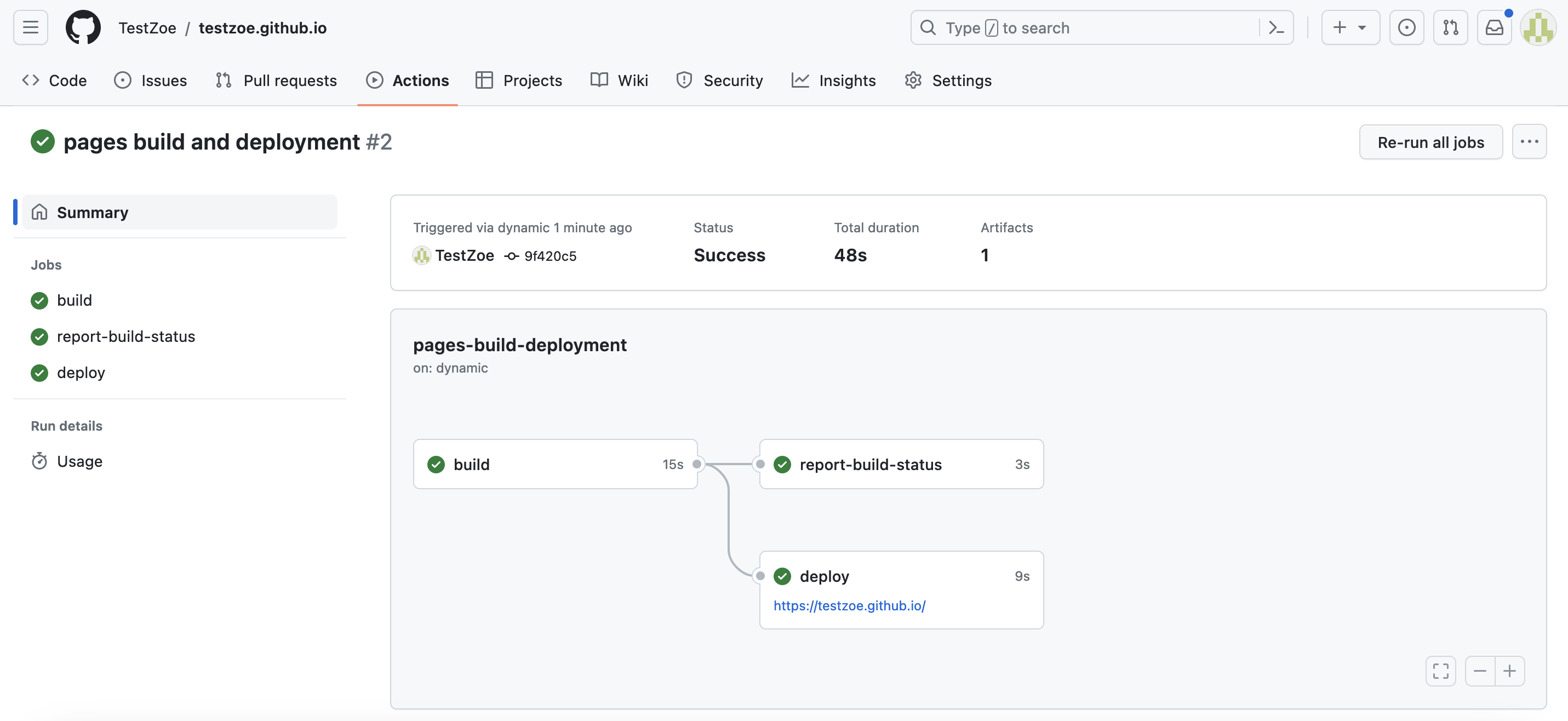Click the GitHub Octocat logo
The image size is (1568, 721).
point(83,27)
